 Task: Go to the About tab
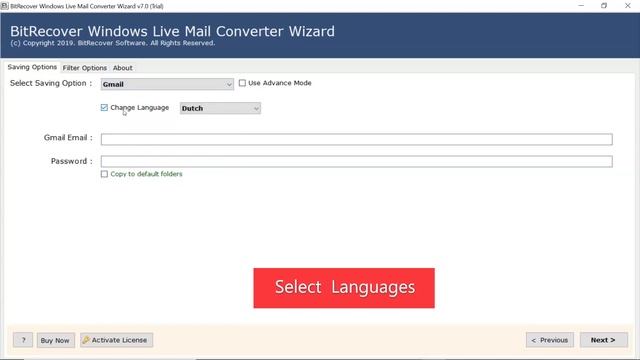pos(122,68)
